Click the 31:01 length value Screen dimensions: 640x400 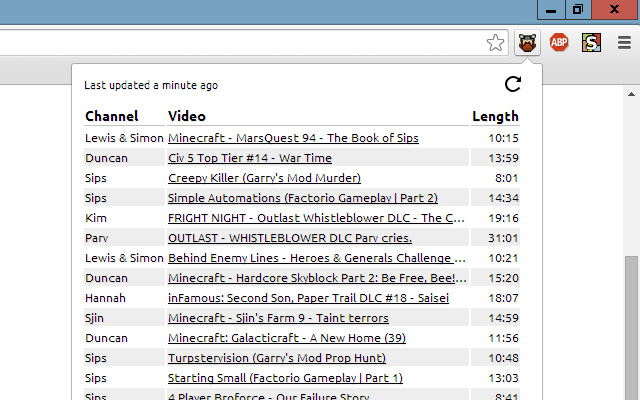click(503, 238)
